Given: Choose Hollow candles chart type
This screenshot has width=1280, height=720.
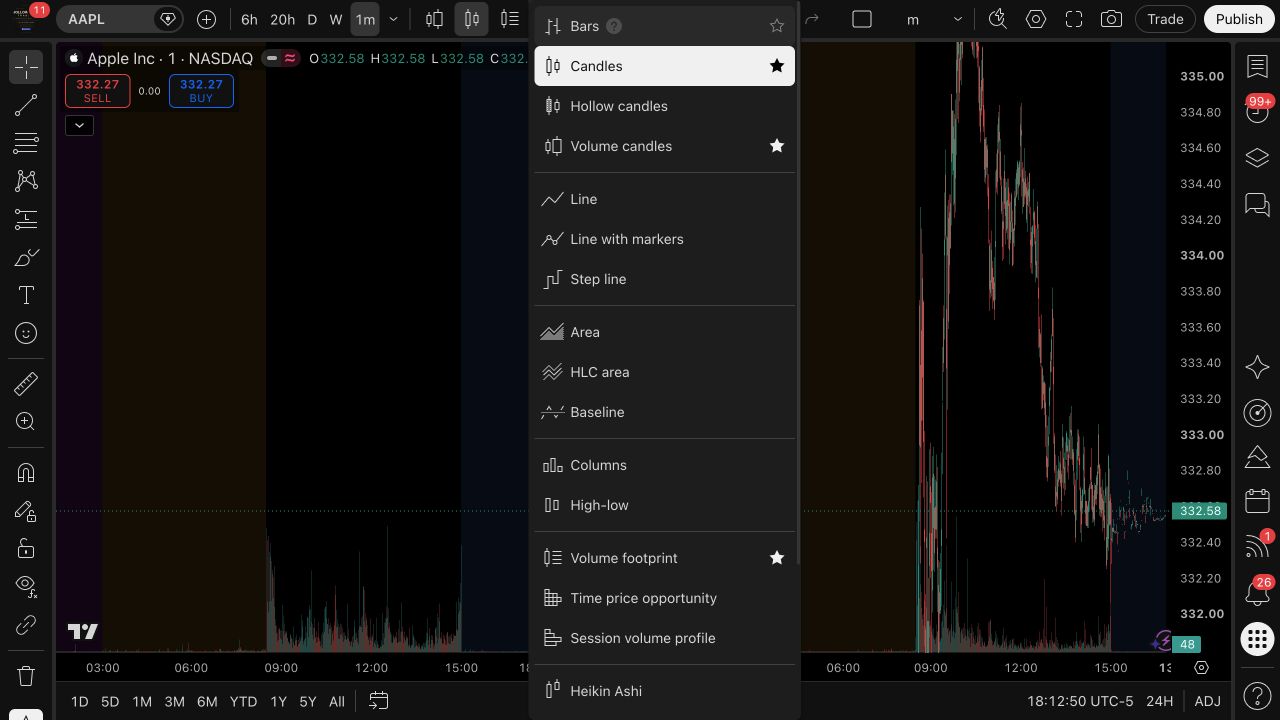Looking at the screenshot, I should pos(665,106).
